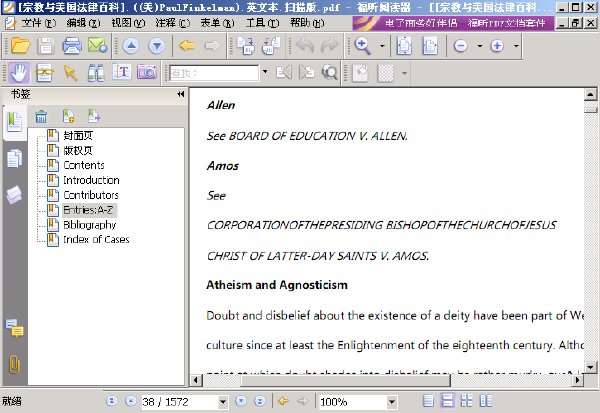Switch to facing pages layout

(x=466, y=401)
